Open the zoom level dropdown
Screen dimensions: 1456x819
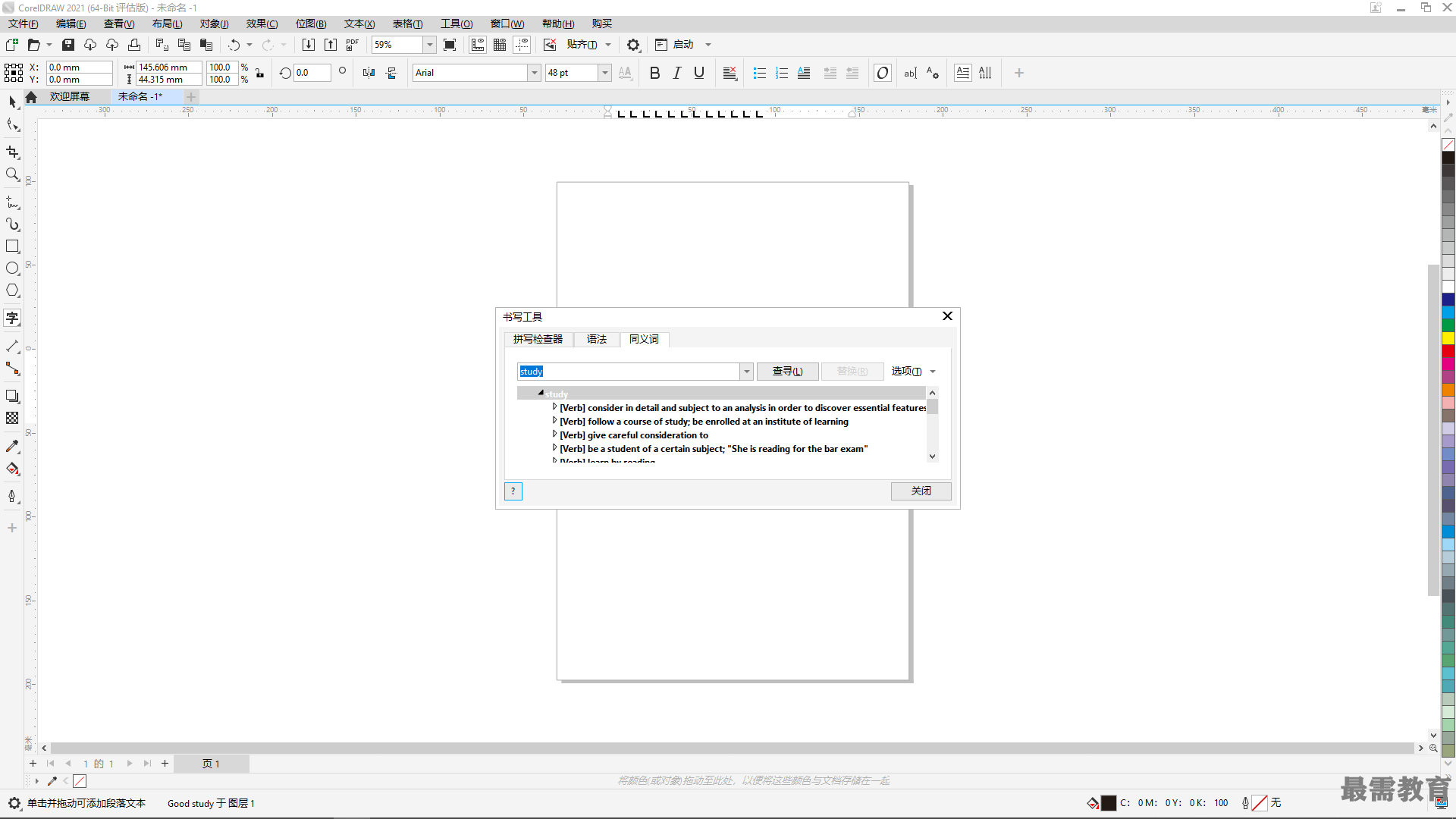point(430,45)
